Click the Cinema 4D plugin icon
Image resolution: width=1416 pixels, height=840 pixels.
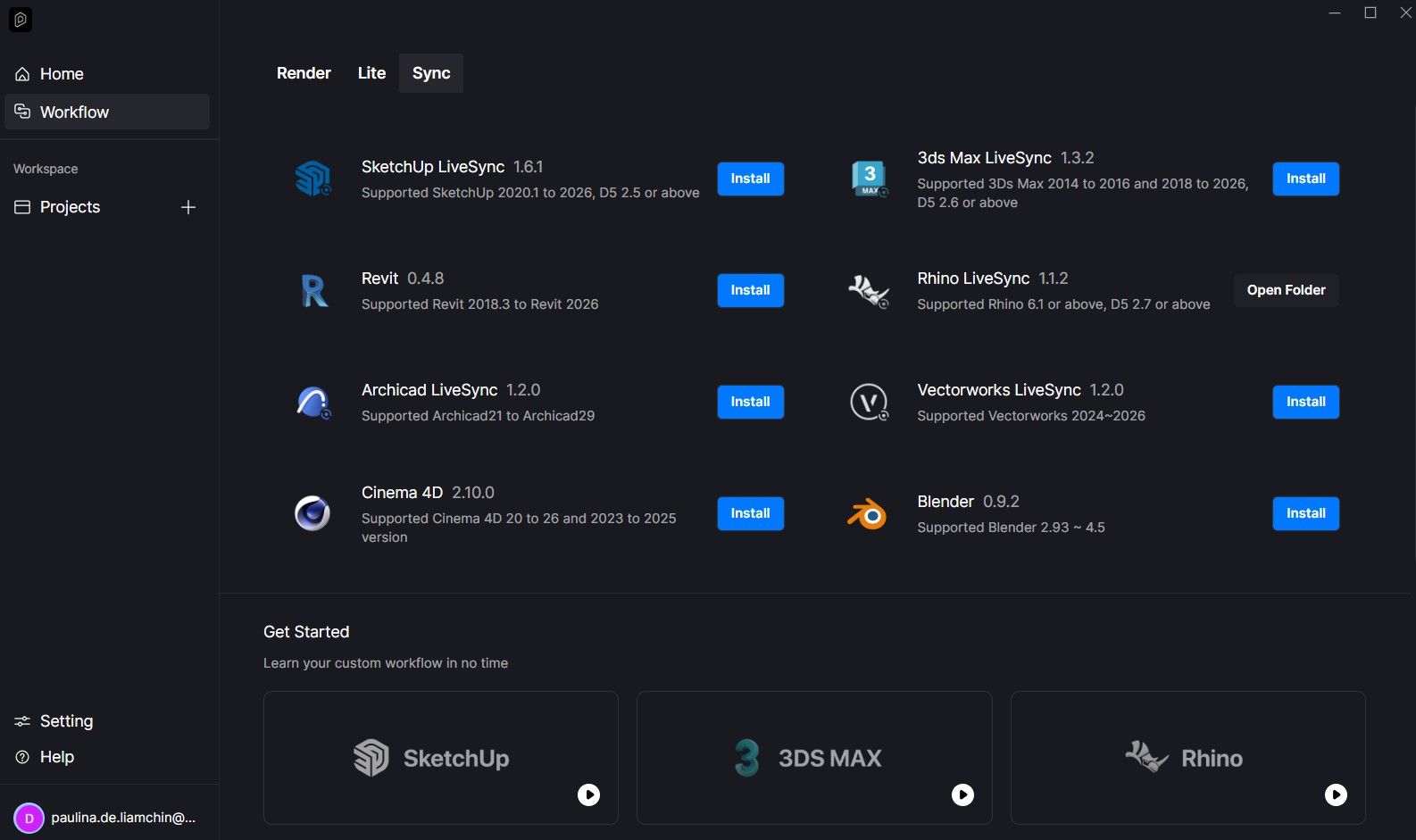click(x=312, y=513)
